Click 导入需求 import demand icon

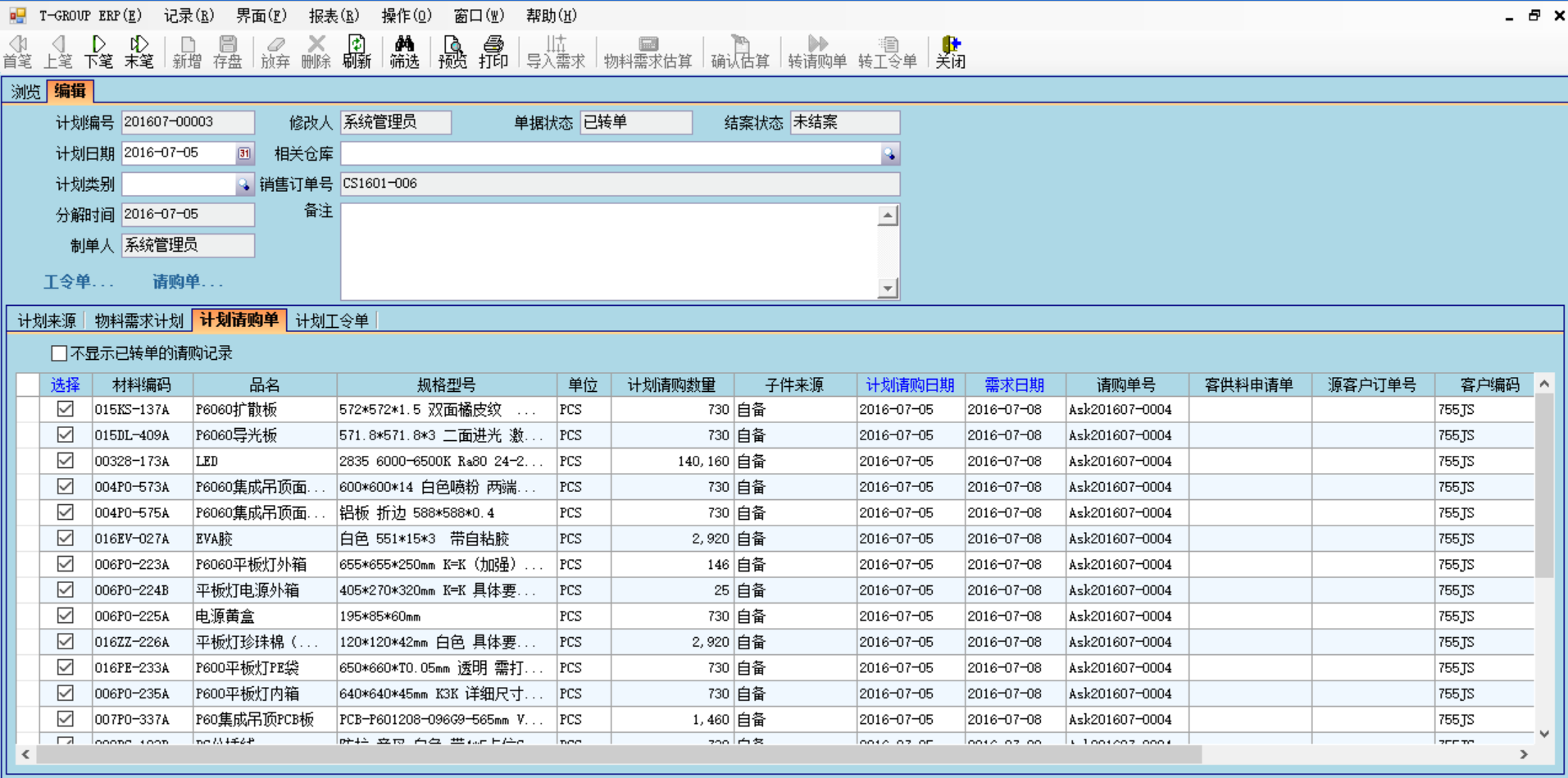(x=556, y=52)
